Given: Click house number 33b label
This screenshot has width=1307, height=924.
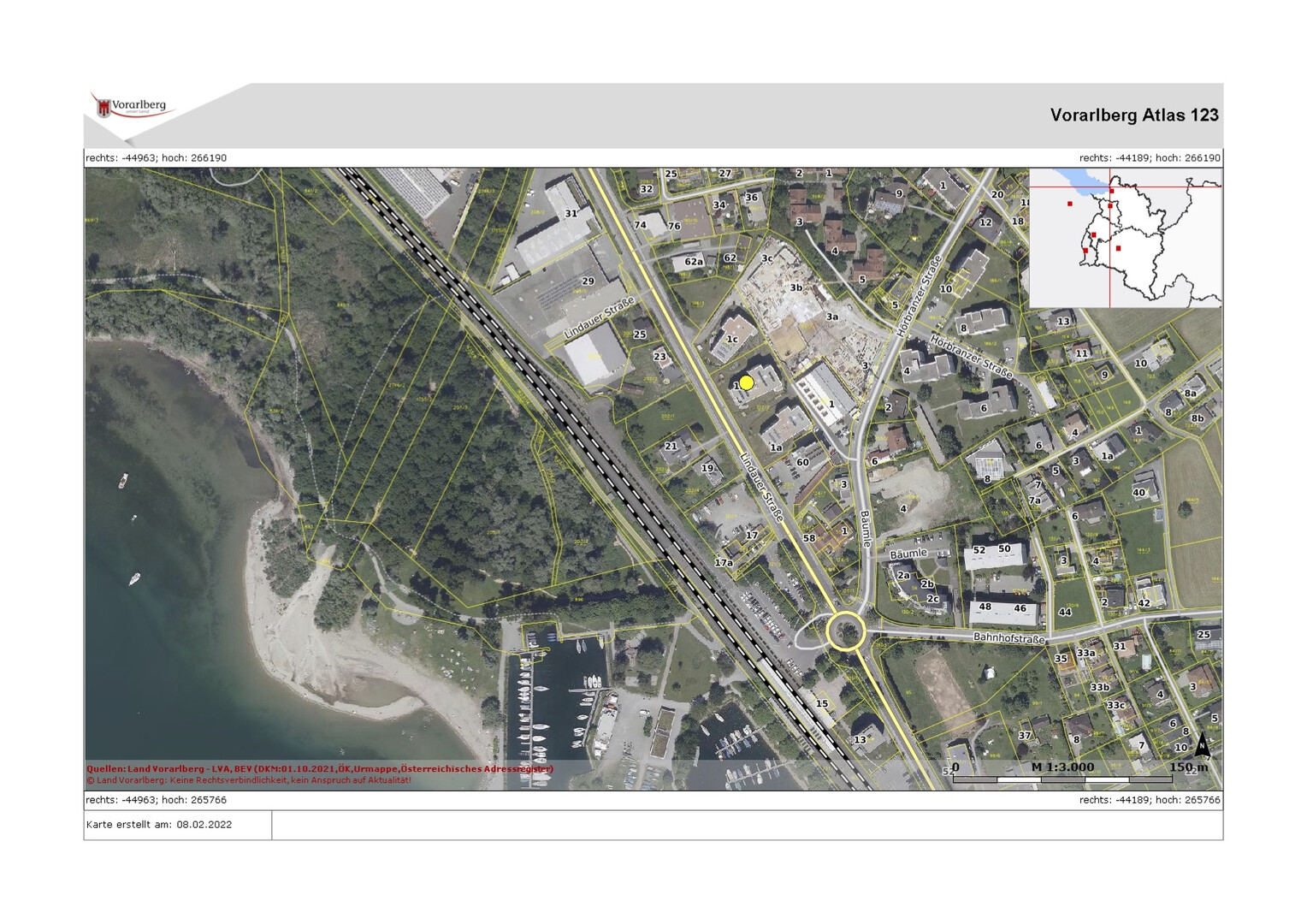Looking at the screenshot, I should 1099,687.
